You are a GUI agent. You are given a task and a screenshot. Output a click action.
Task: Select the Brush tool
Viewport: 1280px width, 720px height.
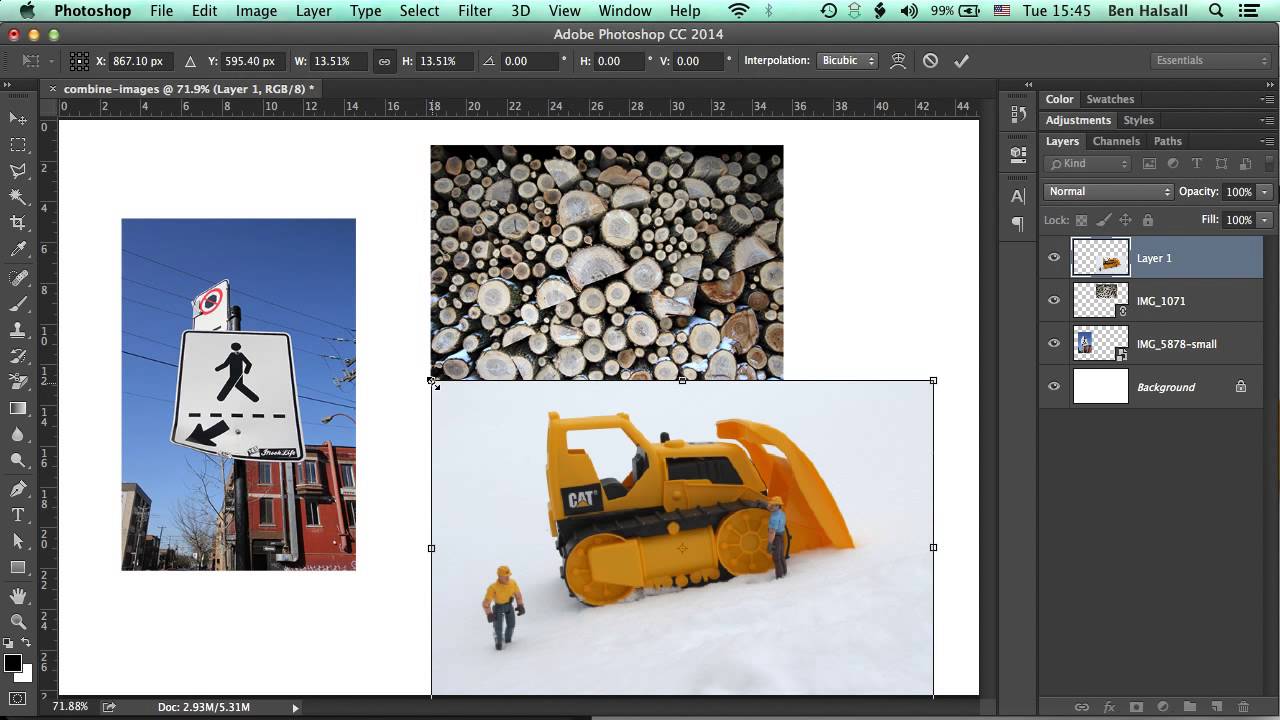pyautogui.click(x=18, y=304)
